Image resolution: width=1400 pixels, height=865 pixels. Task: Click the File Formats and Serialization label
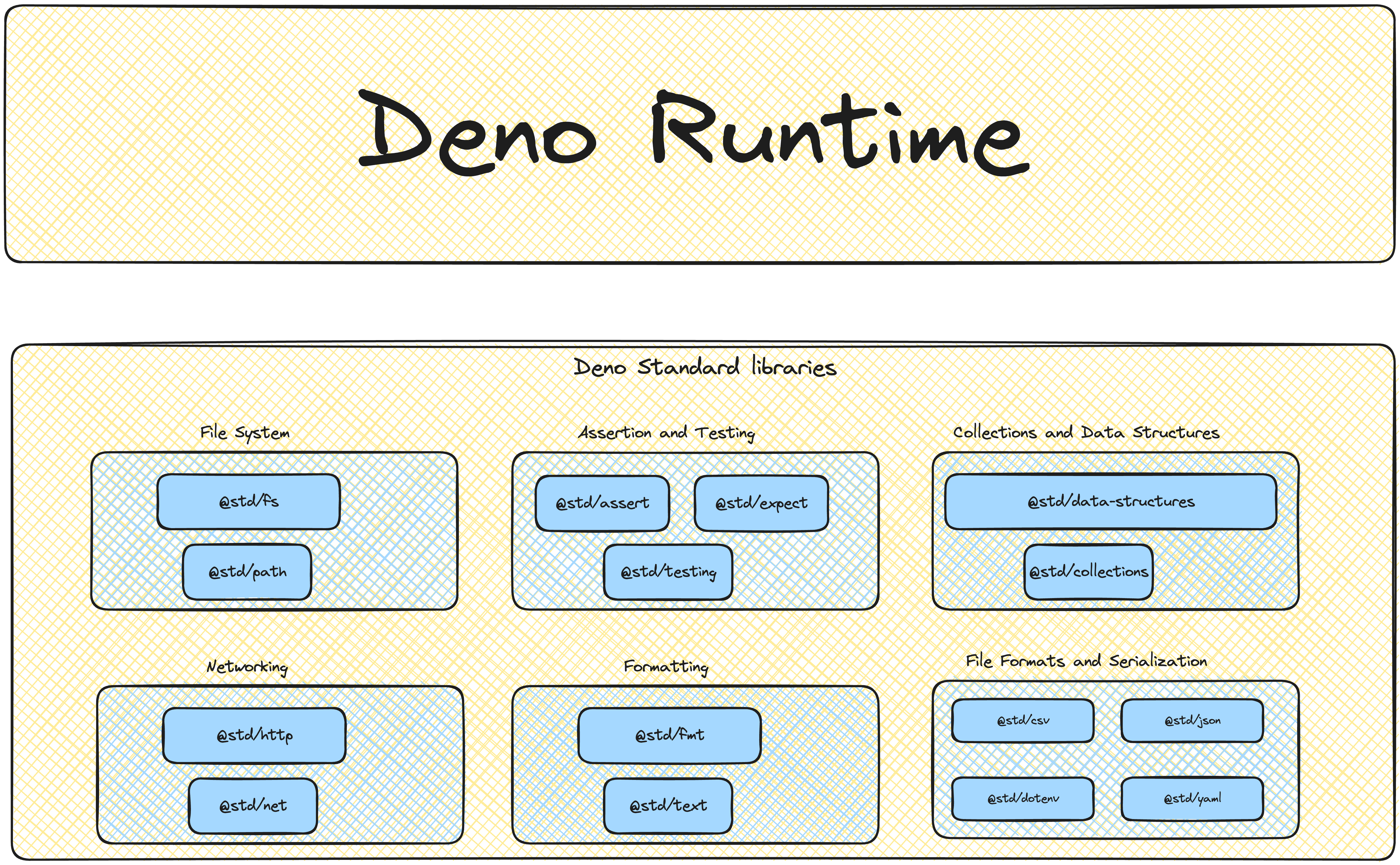[x=1086, y=661]
